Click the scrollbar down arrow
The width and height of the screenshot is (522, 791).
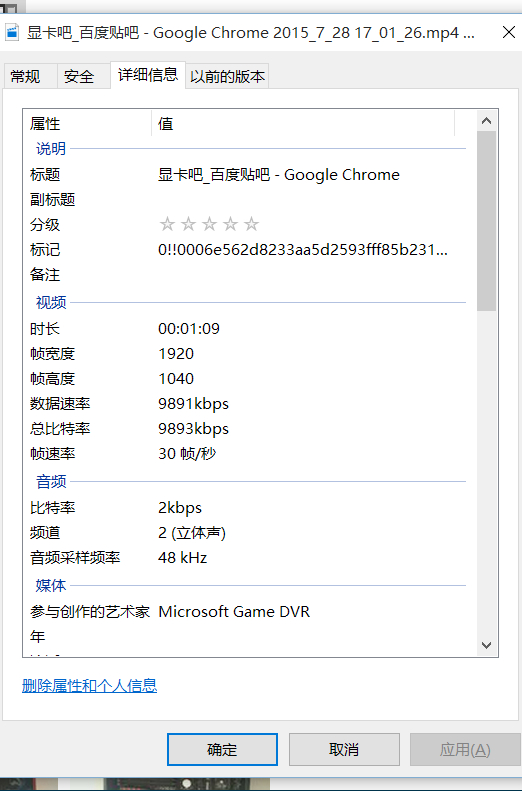[x=486, y=645]
